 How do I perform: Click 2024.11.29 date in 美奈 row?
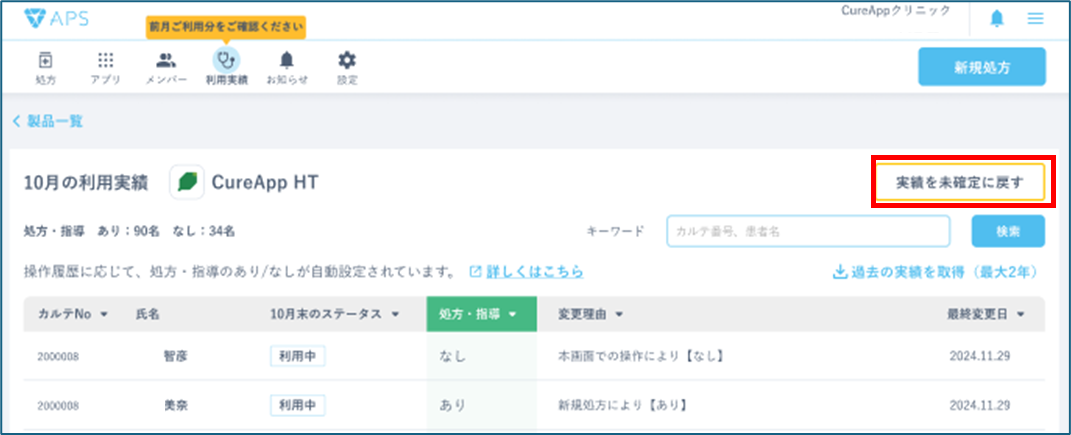pos(979,405)
